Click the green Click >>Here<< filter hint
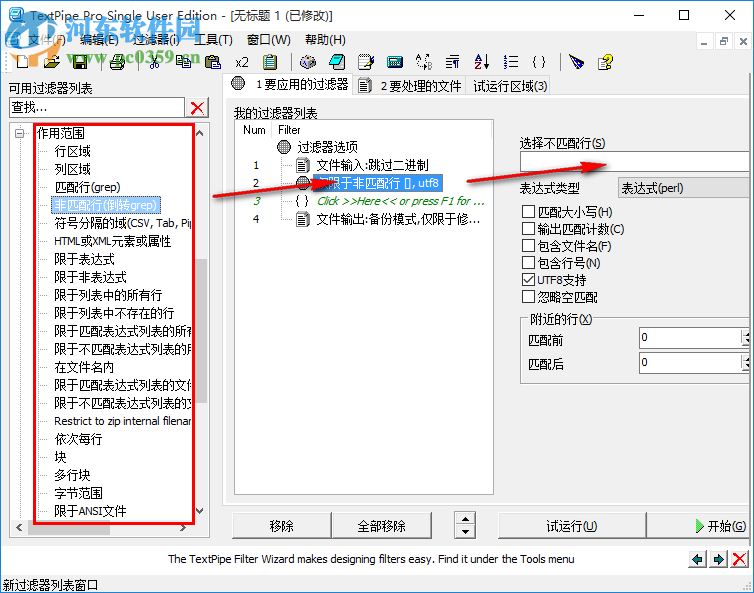The height and width of the screenshot is (593, 754). 401,201
